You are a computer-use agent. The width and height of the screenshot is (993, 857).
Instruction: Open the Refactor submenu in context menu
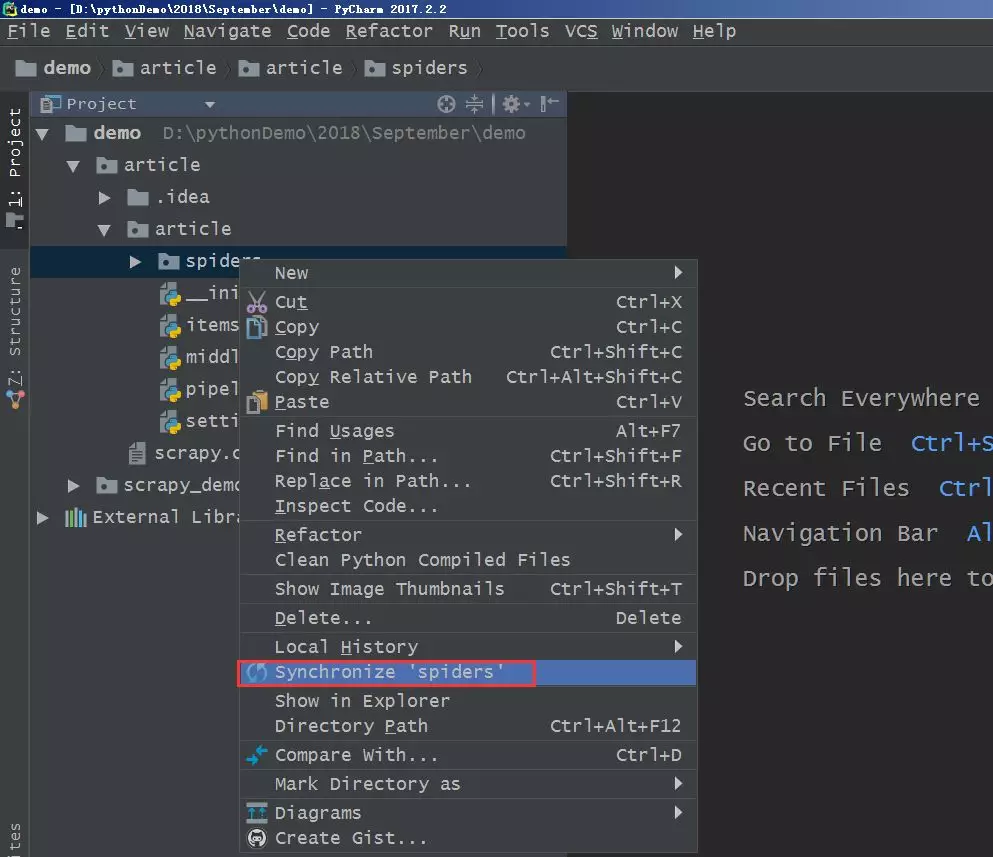tap(468, 535)
